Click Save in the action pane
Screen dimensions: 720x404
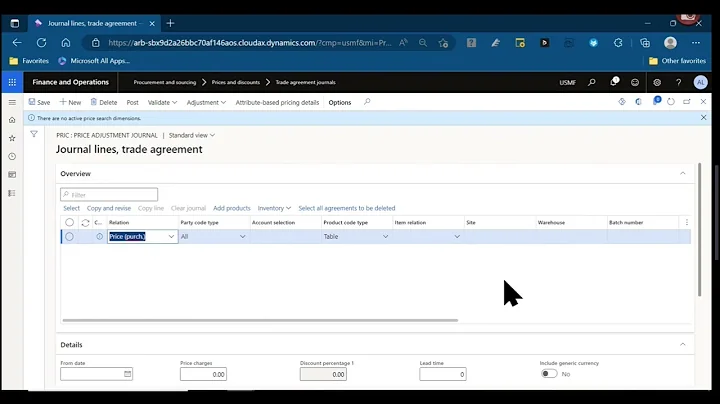[39, 102]
